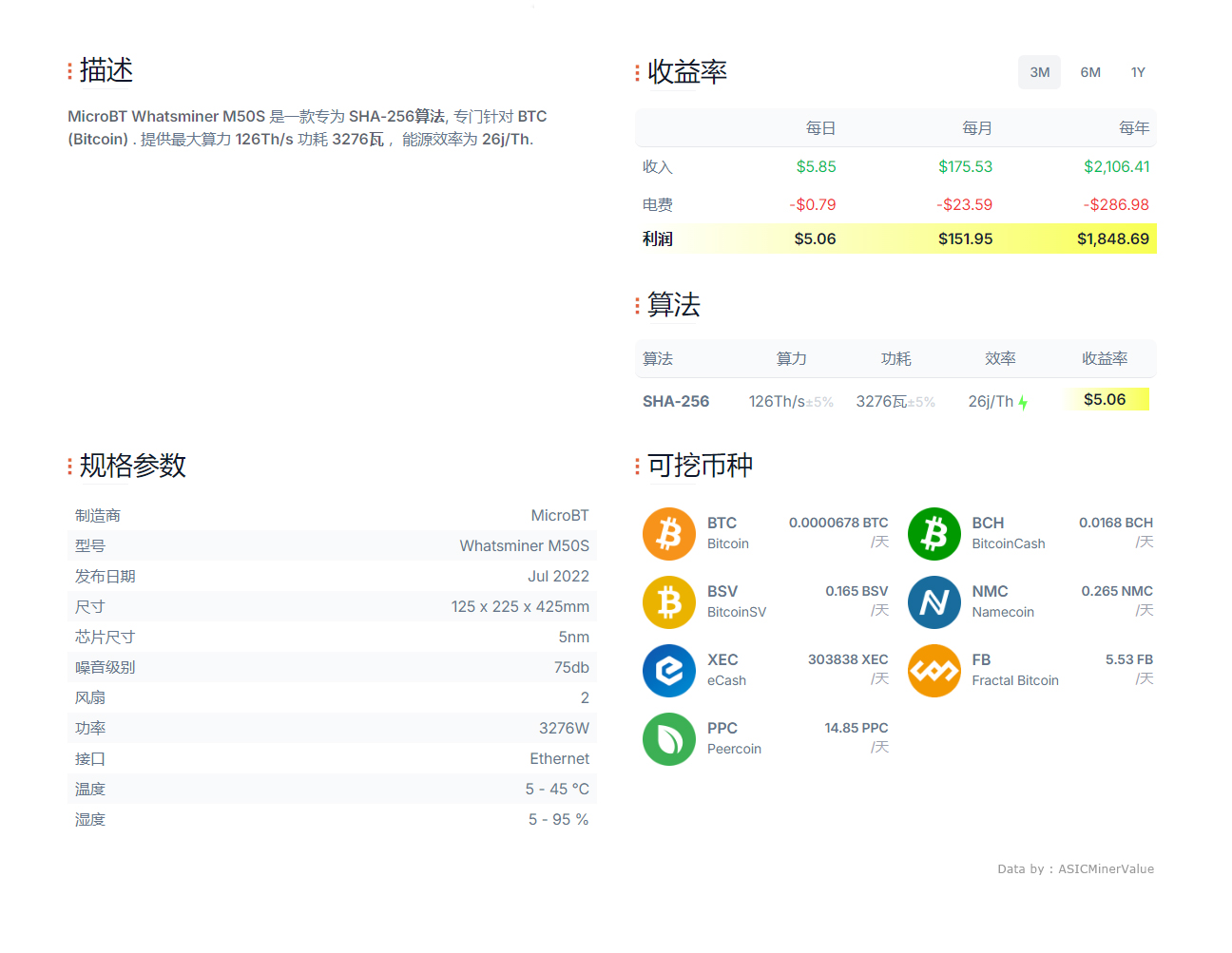
Task: Click the Data by ASICMinerValue credit
Action: [x=1075, y=868]
